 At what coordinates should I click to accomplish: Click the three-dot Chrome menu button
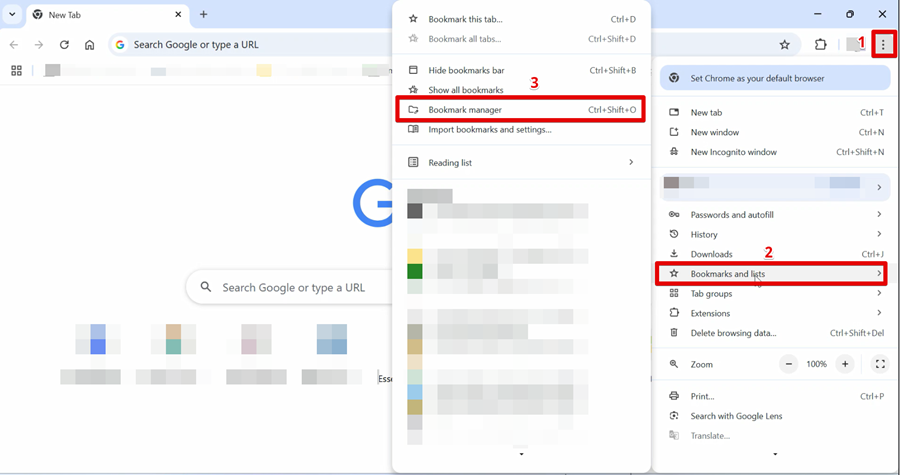[882, 44]
